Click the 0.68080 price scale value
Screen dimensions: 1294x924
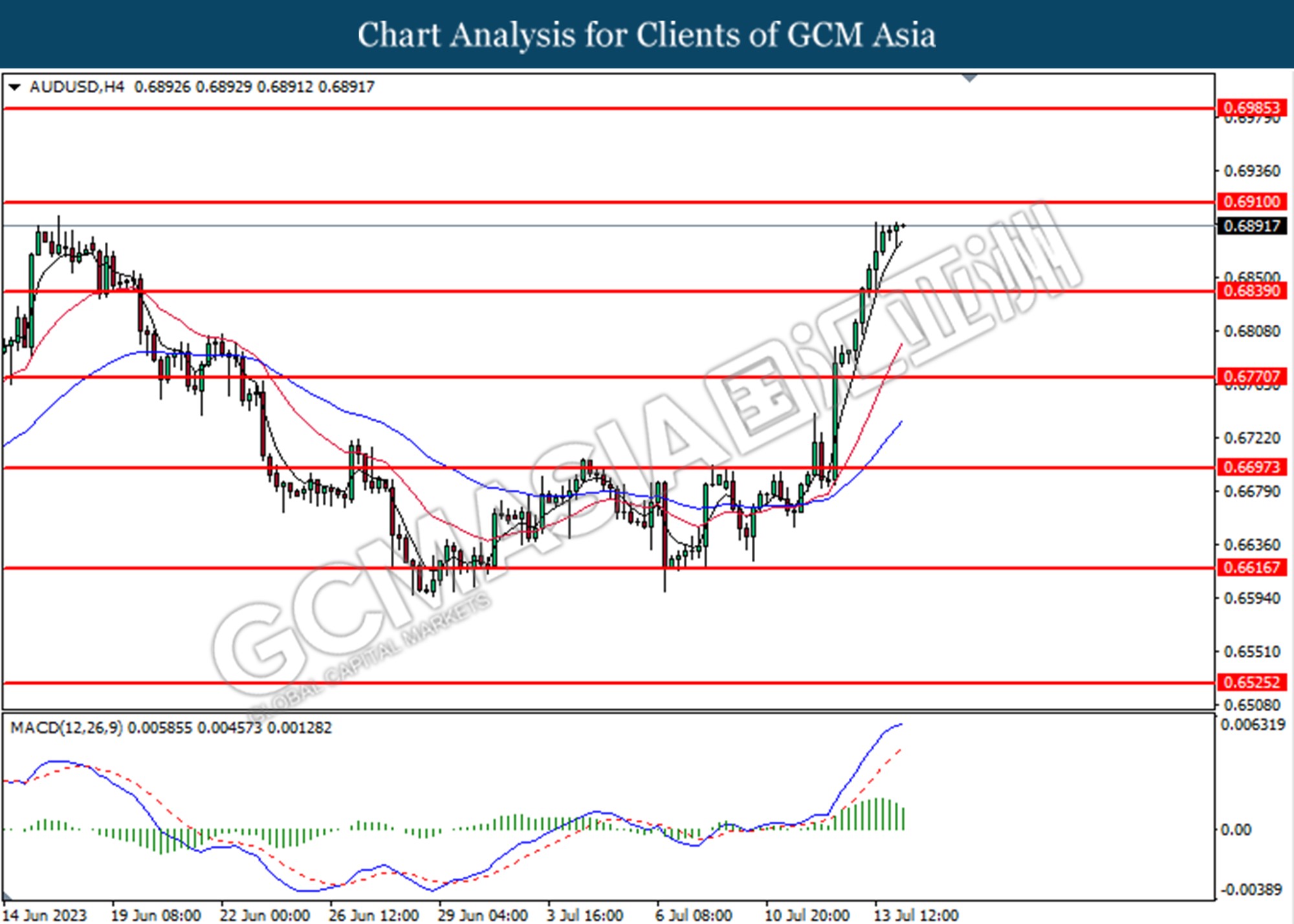click(1252, 331)
